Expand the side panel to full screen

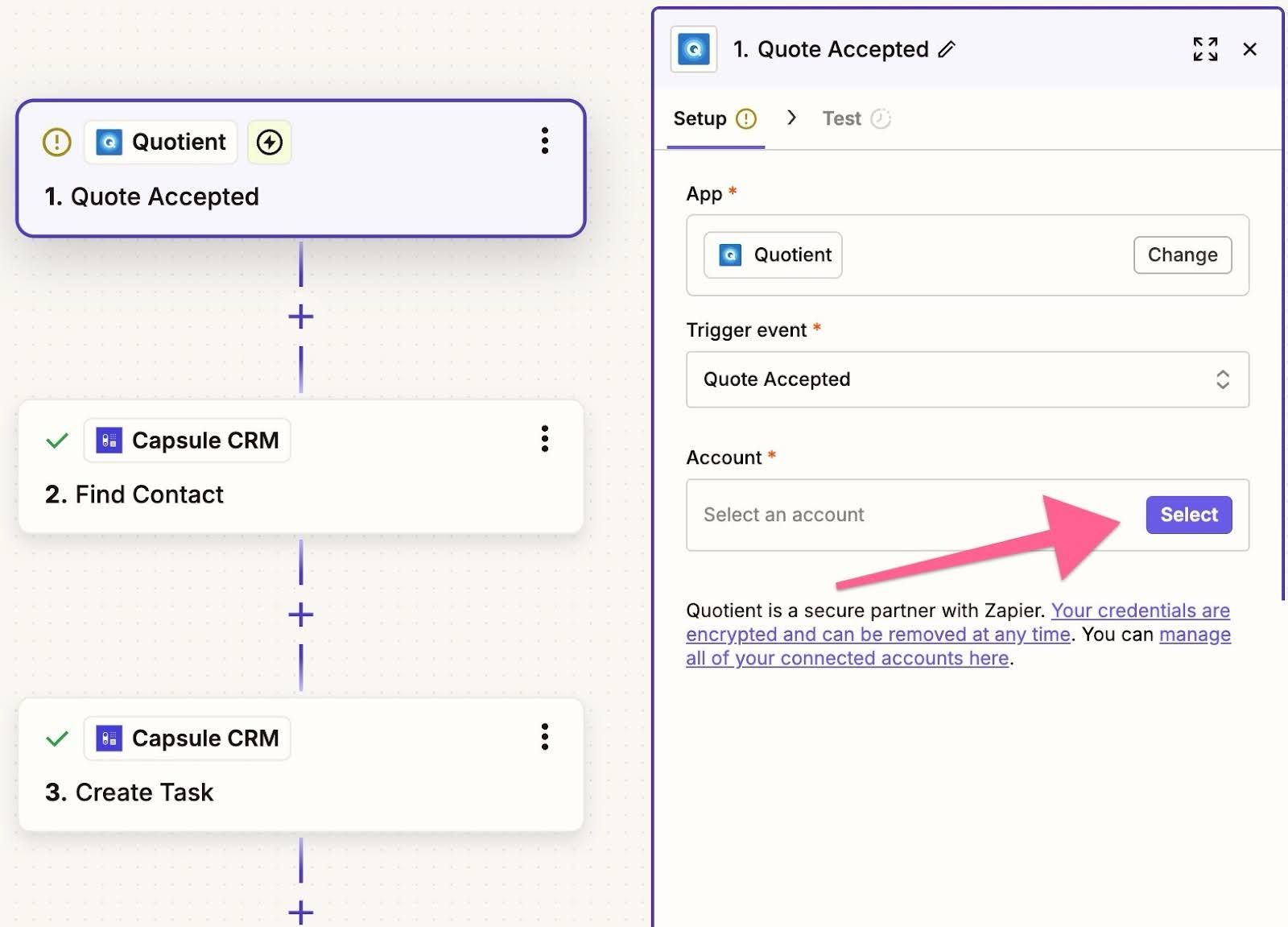point(1205,49)
